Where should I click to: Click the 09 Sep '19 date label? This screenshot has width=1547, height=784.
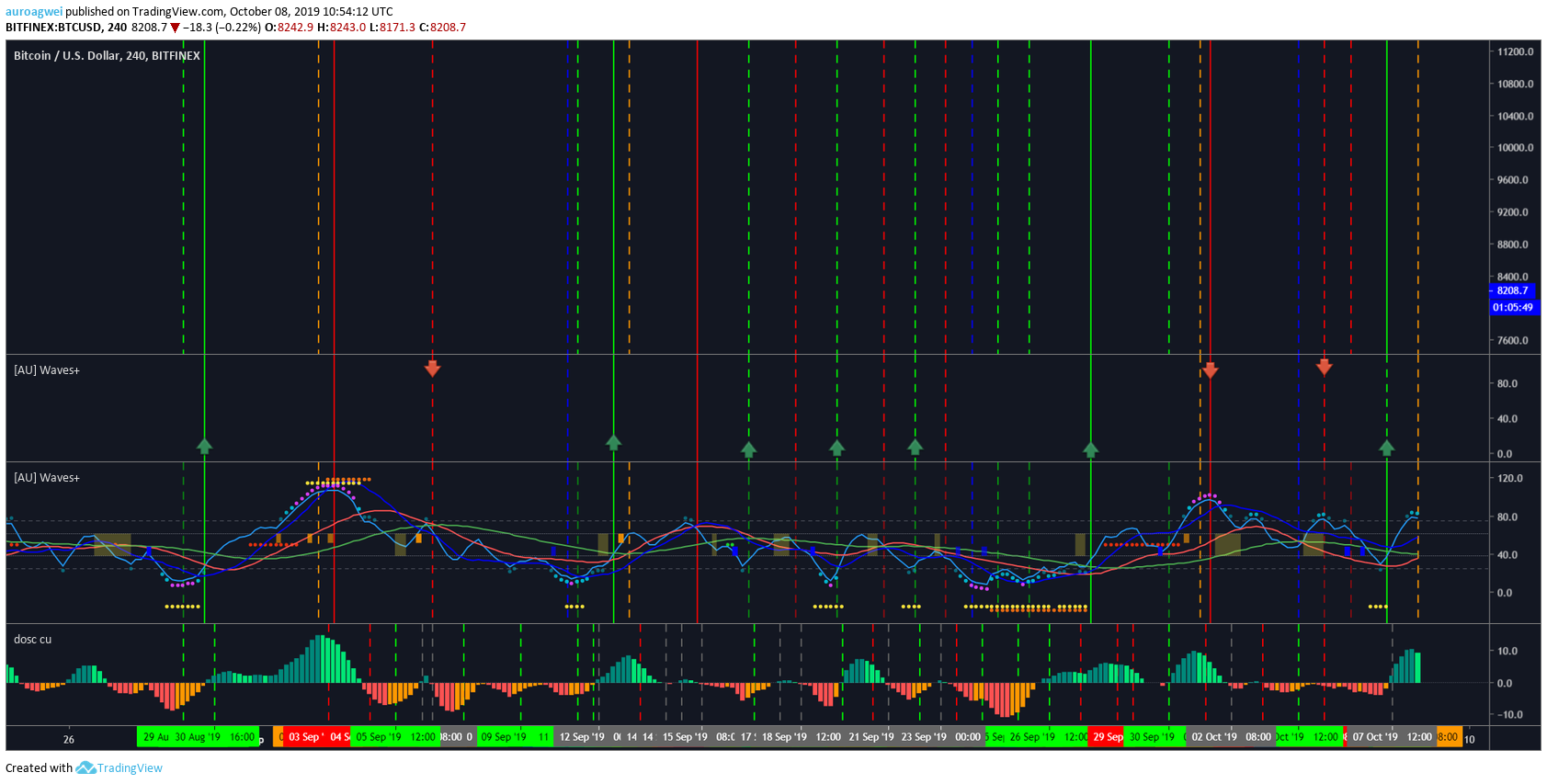[x=504, y=737]
